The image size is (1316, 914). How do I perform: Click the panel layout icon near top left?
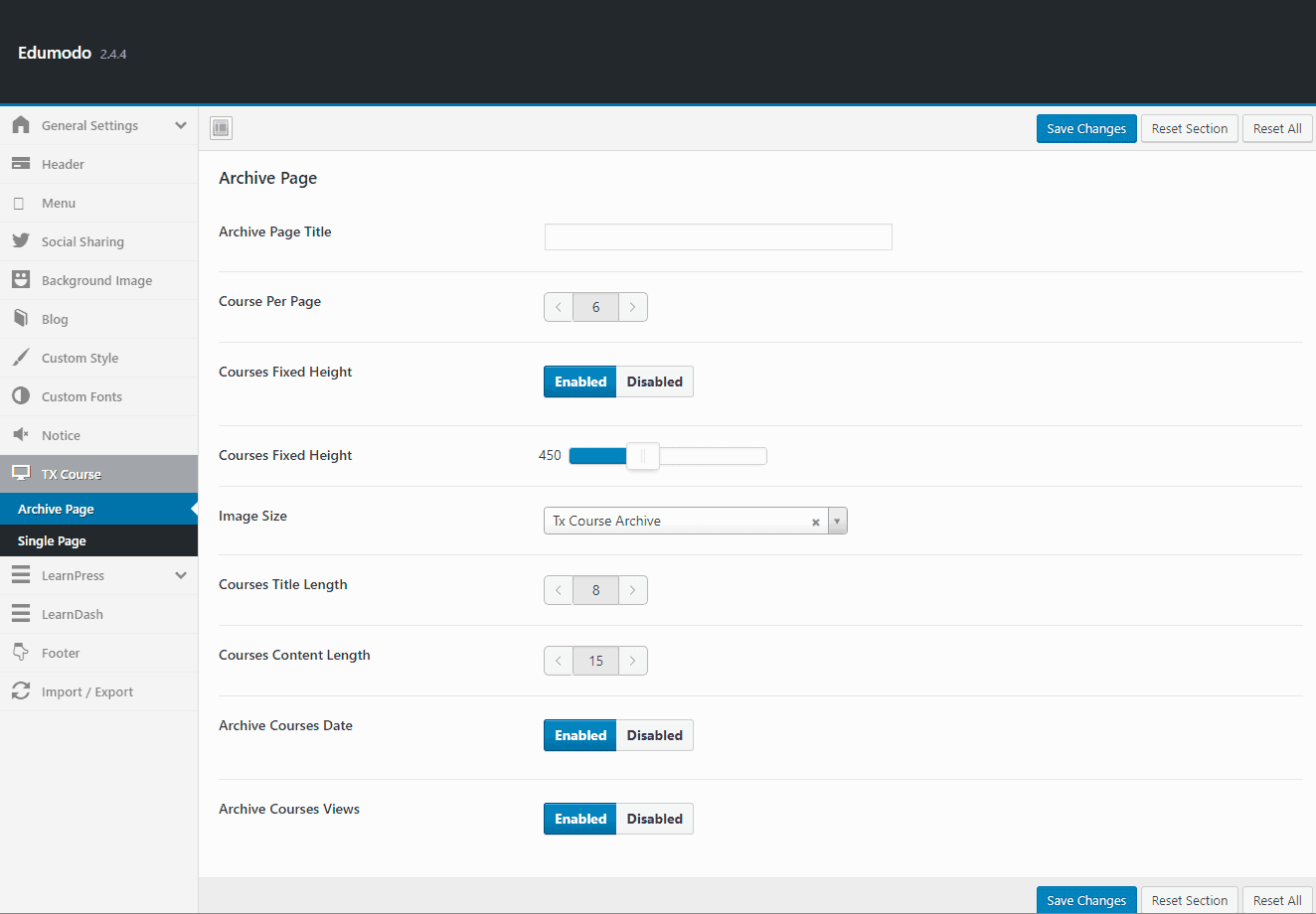[220, 127]
